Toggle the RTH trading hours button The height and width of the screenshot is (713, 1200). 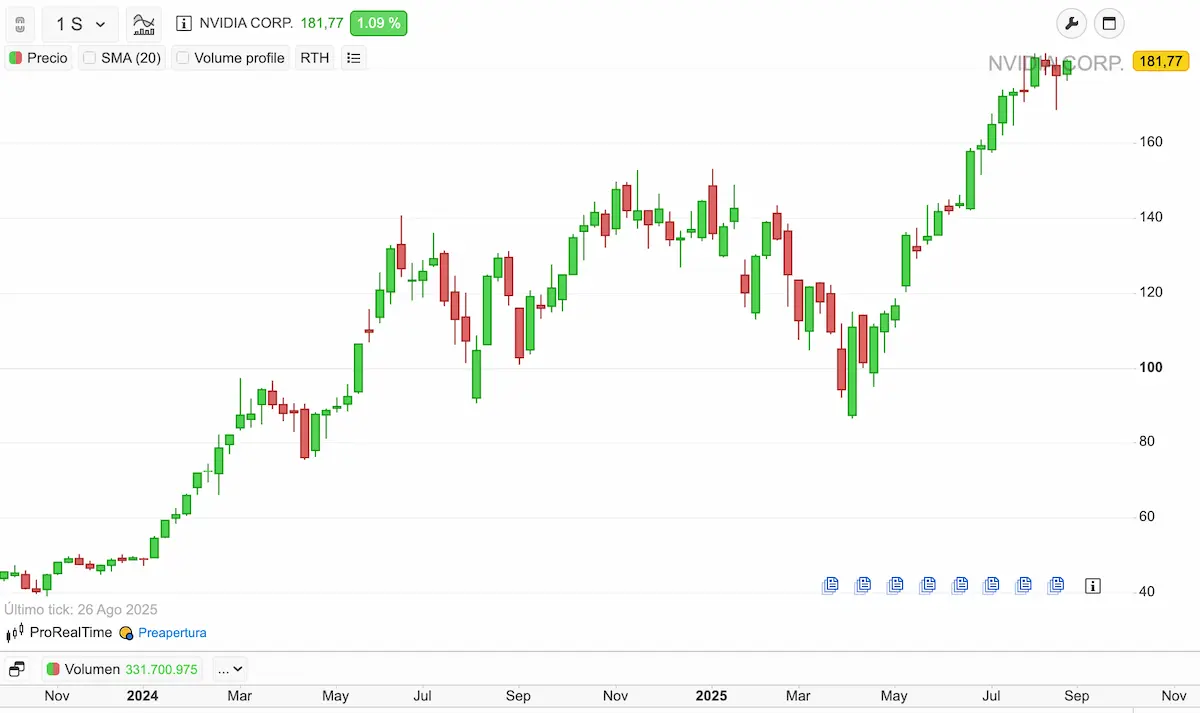(314, 58)
